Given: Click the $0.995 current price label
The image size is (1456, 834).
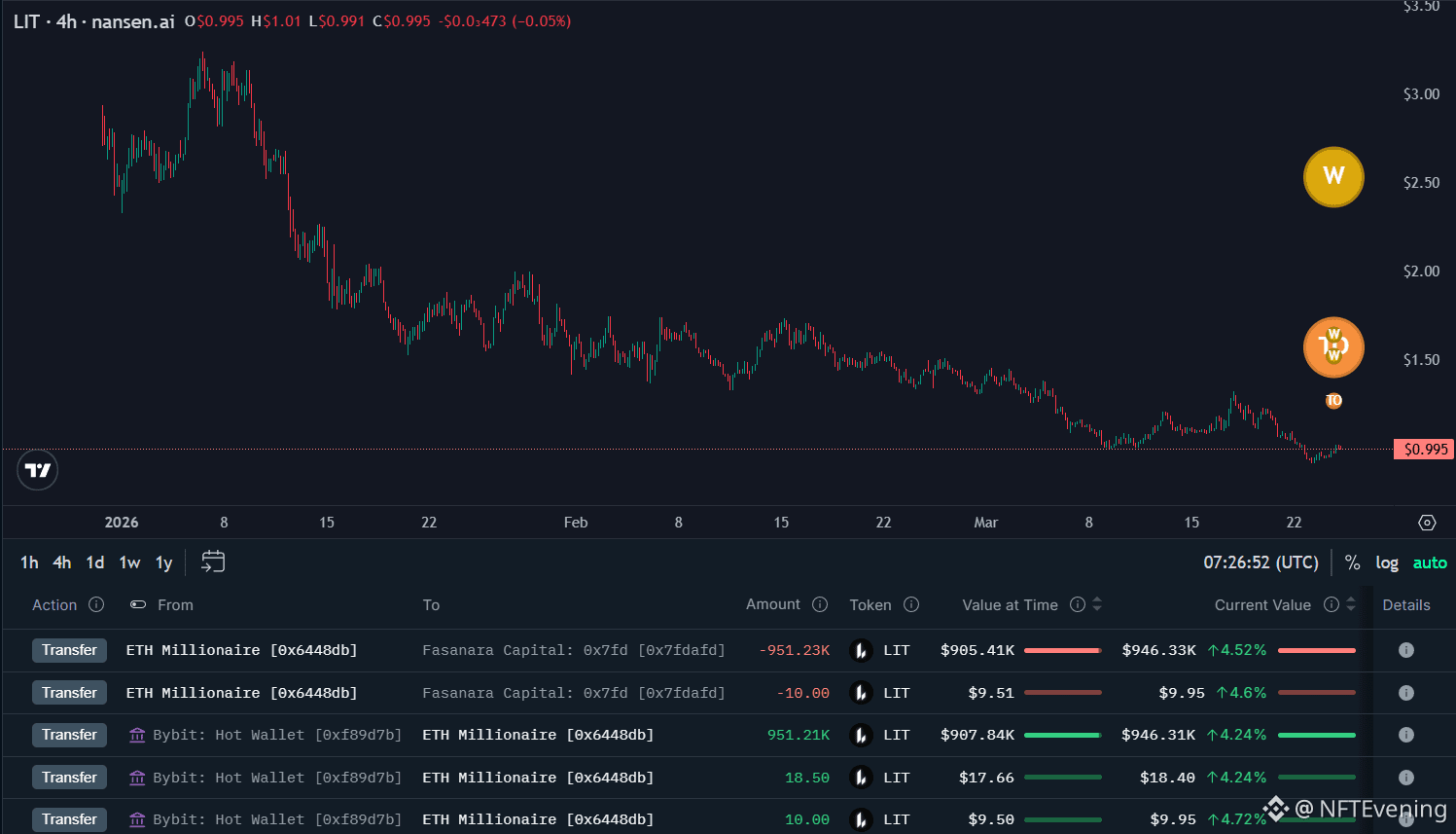Looking at the screenshot, I should tap(1426, 449).
